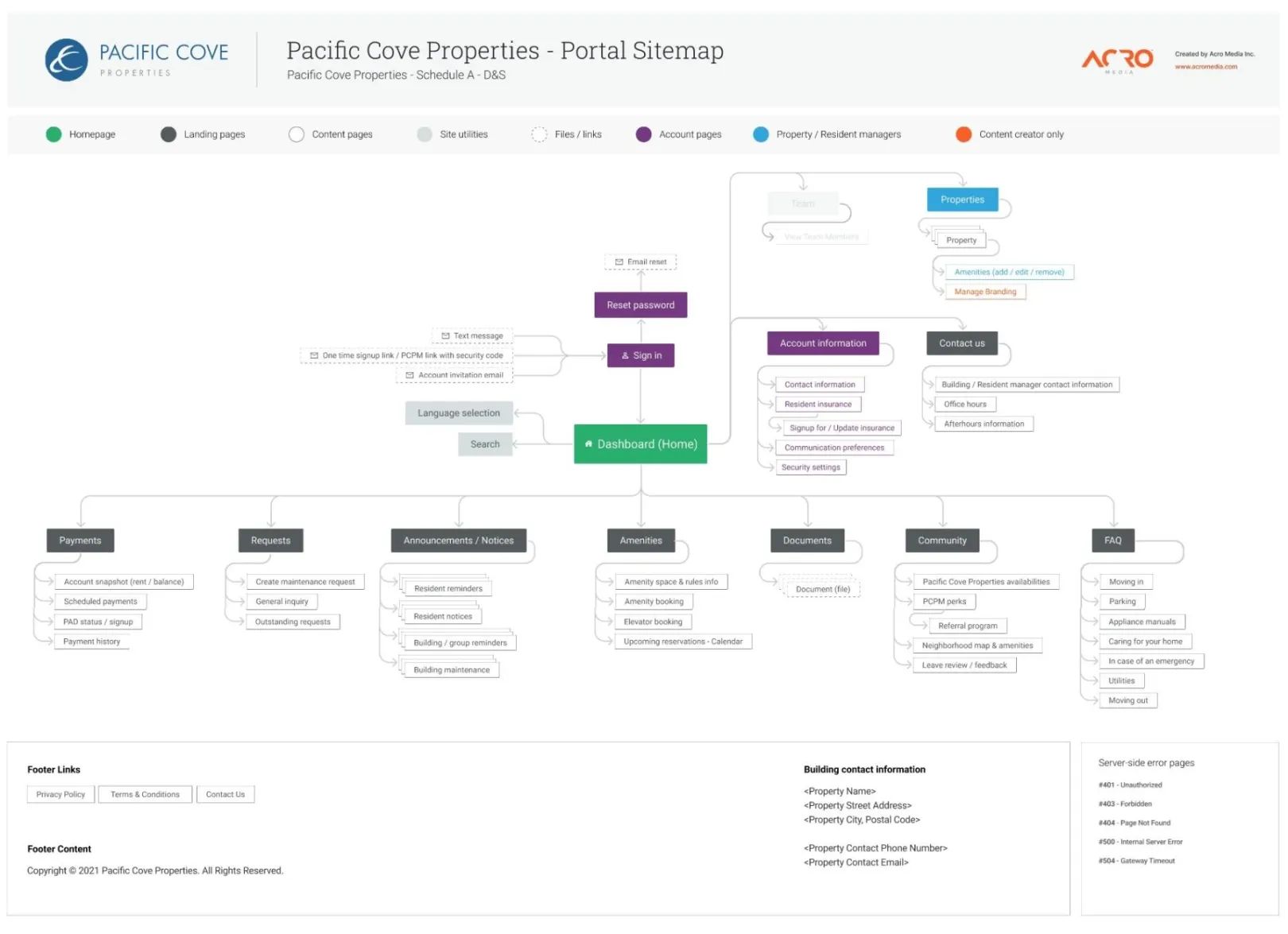
Task: Click the home icon in Dashboard node
Action: pyautogui.click(x=588, y=444)
